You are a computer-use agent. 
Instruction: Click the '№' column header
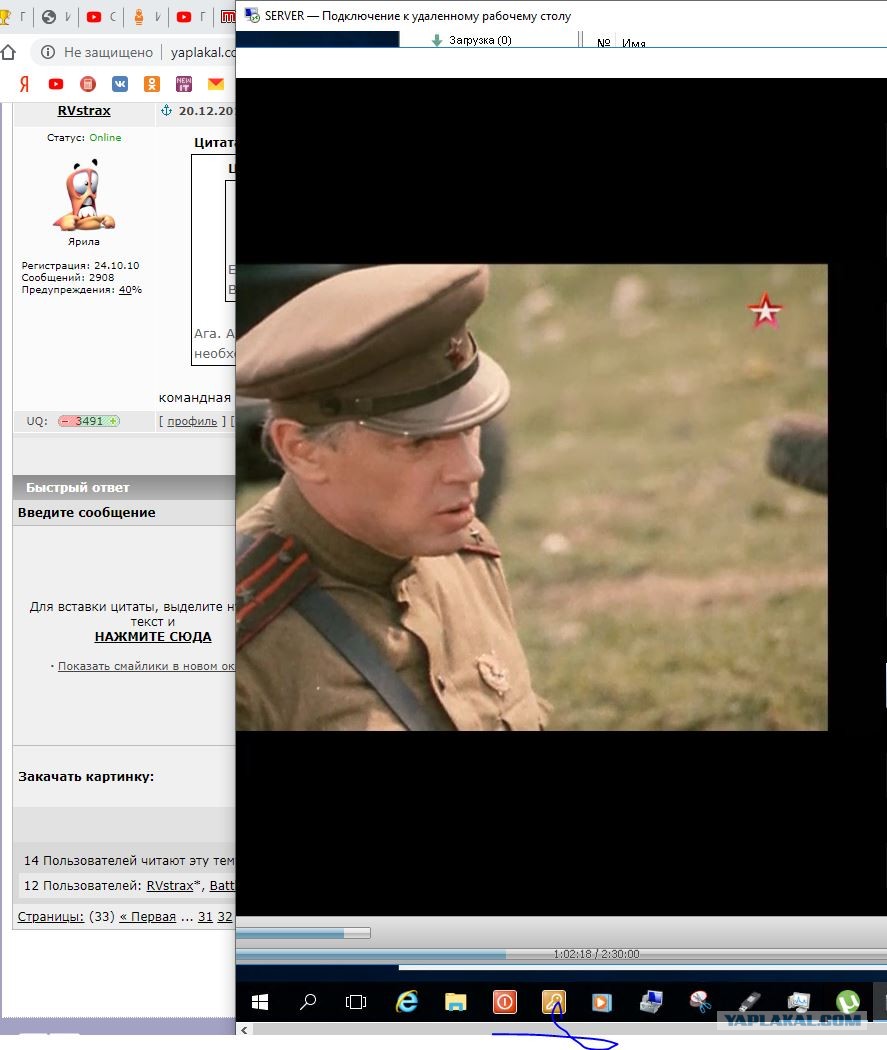coord(603,42)
